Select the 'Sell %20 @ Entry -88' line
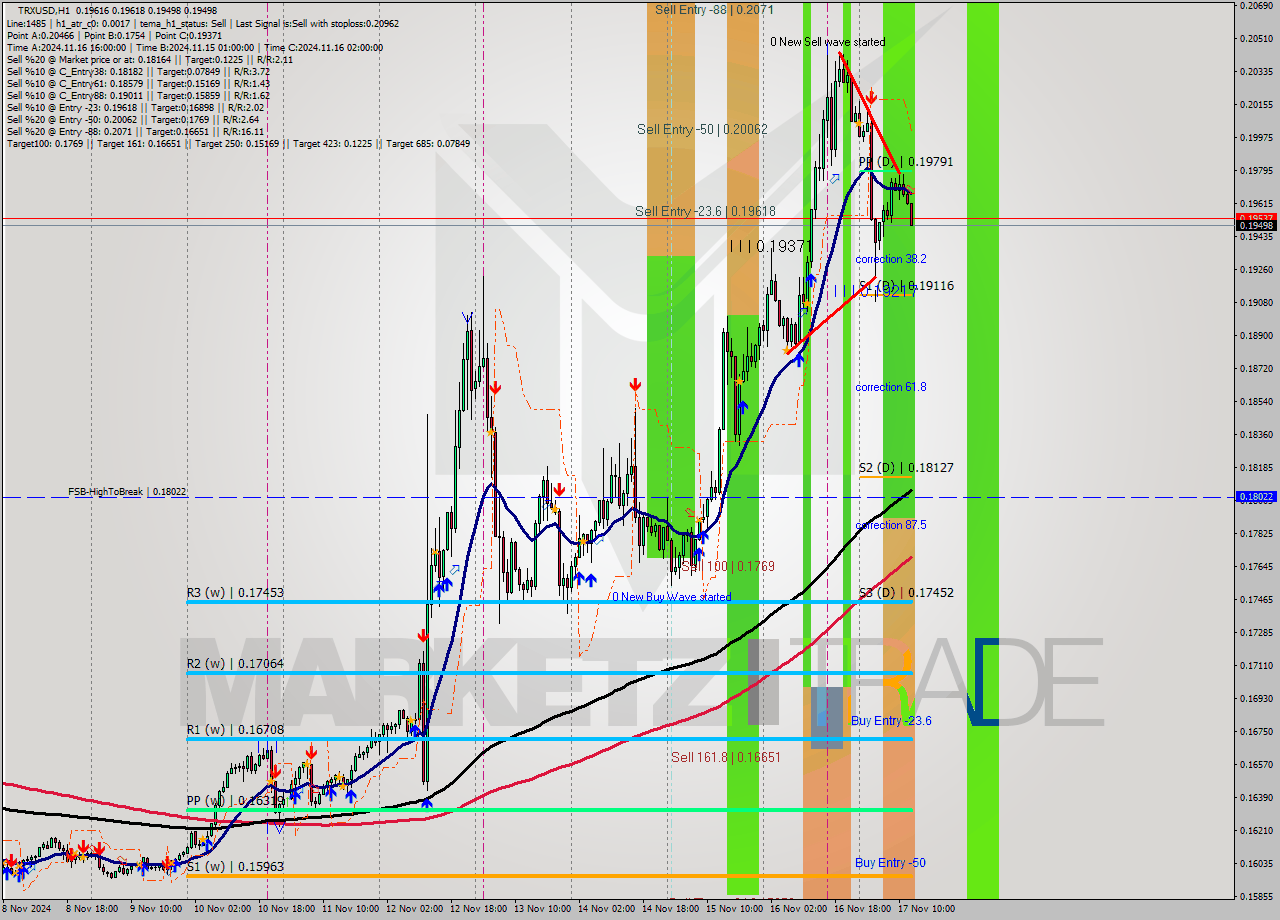The width and height of the screenshot is (1280, 920). 135,131
